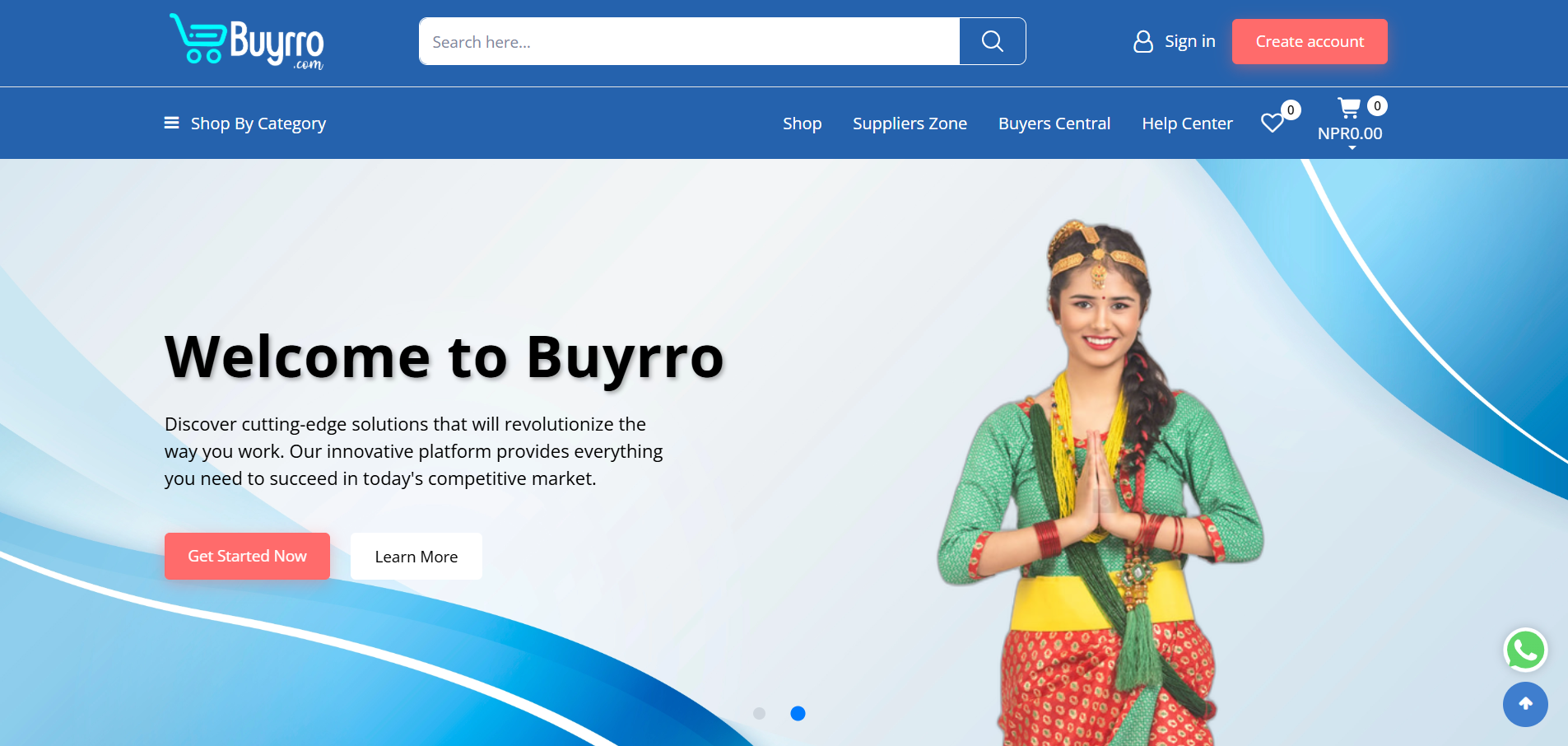Navigate to Buyers Central
The width and height of the screenshot is (1568, 746).
[1054, 123]
